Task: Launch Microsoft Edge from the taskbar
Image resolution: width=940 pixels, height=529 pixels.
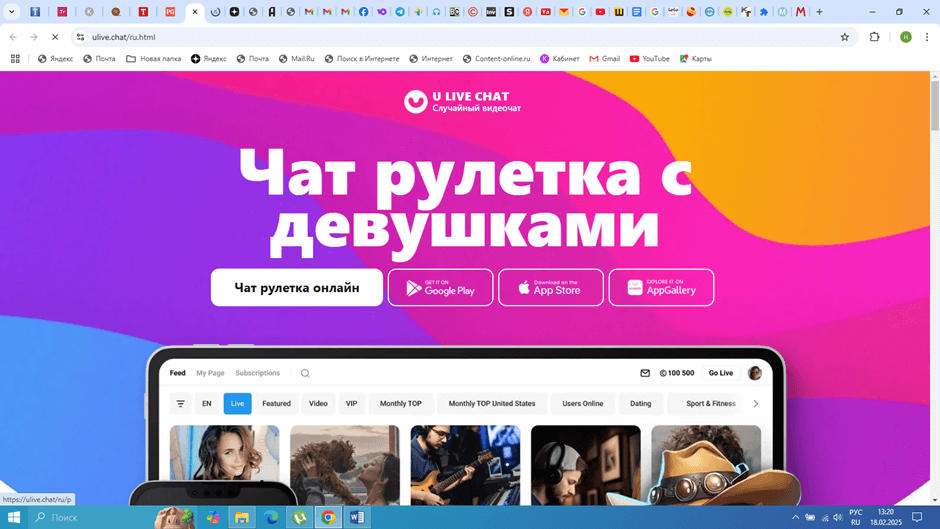Action: pyautogui.click(x=271, y=518)
